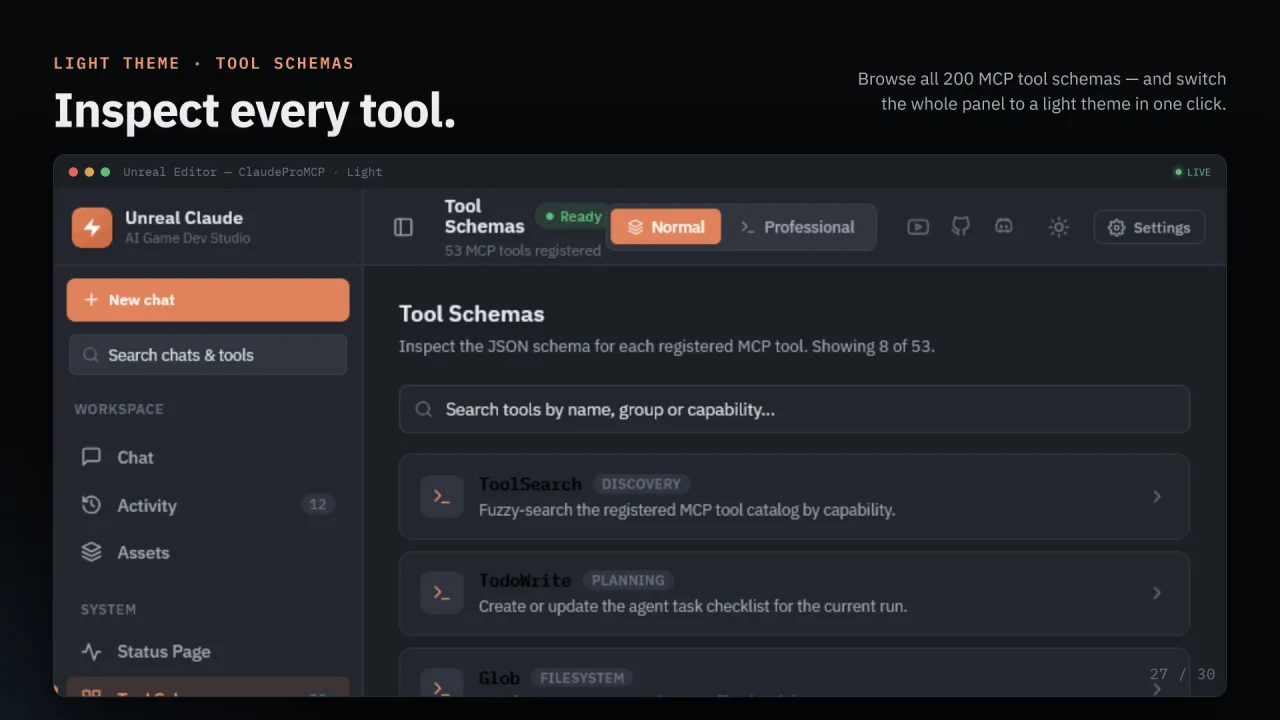
Task: Open the GitHub icon link
Action: point(961,227)
